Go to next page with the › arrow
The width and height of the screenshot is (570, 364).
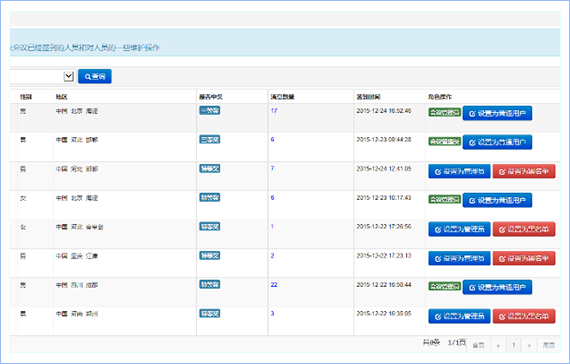click(x=529, y=345)
